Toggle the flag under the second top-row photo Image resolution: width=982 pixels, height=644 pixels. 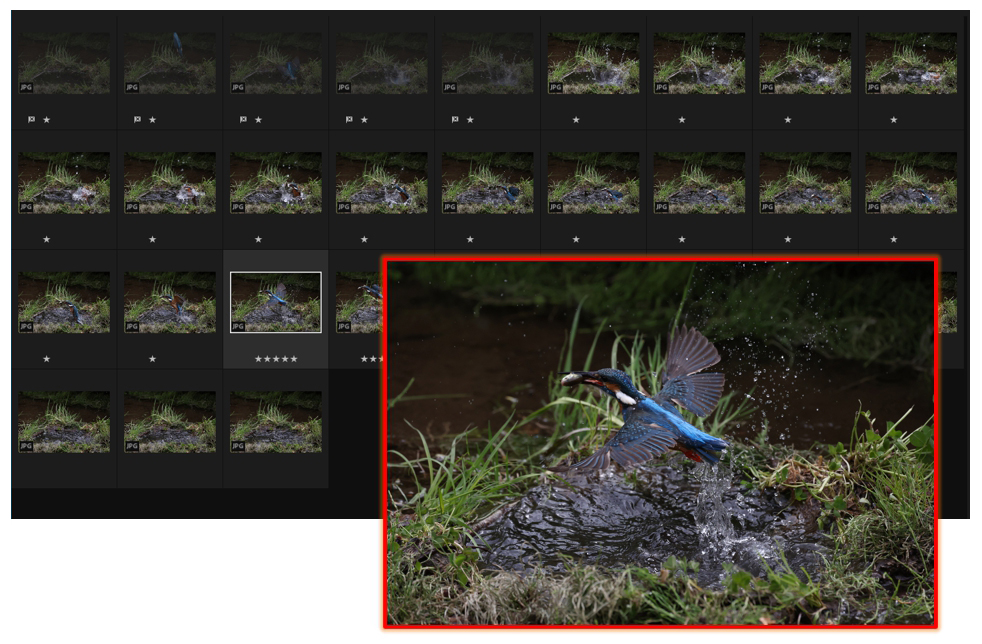click(x=137, y=119)
